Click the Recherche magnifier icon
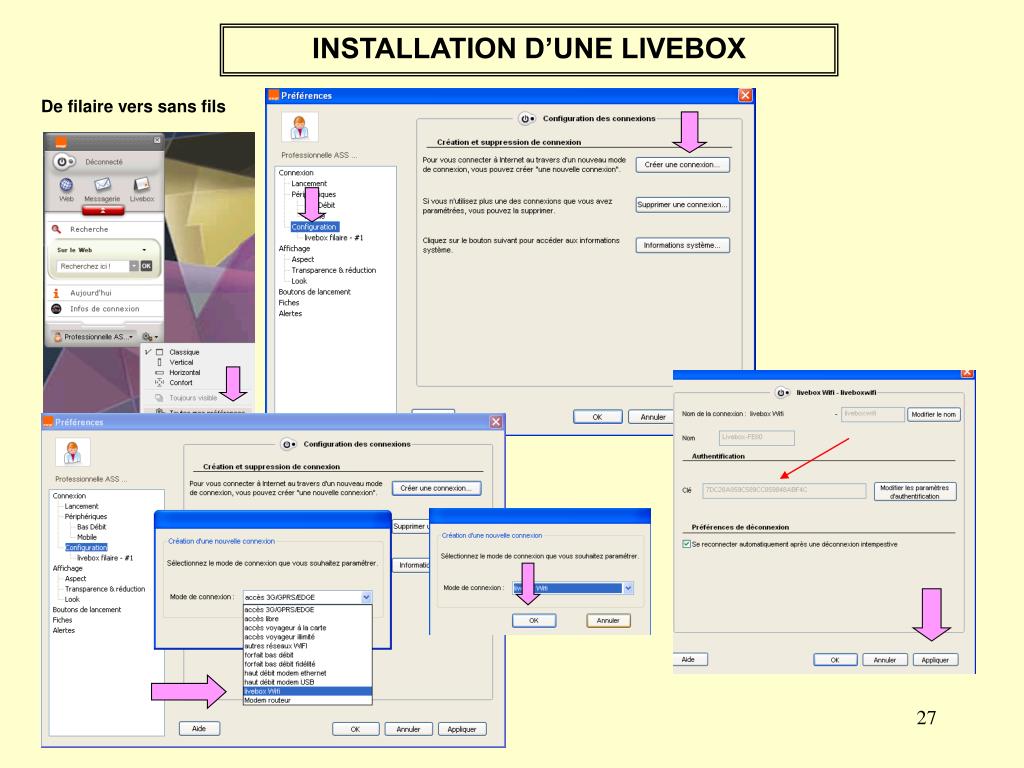 (56, 229)
